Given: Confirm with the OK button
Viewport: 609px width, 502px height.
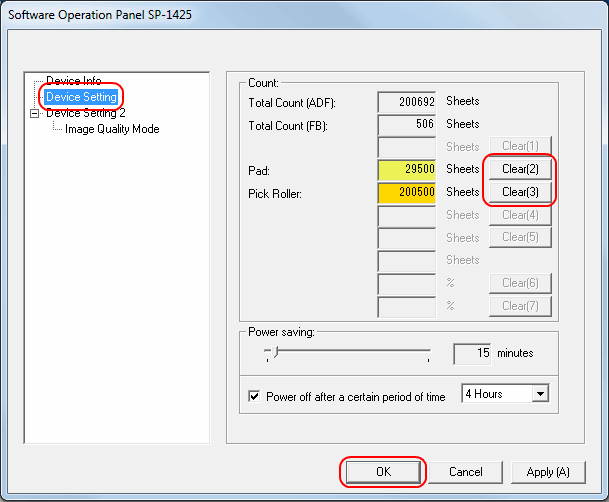Looking at the screenshot, I should (x=383, y=472).
